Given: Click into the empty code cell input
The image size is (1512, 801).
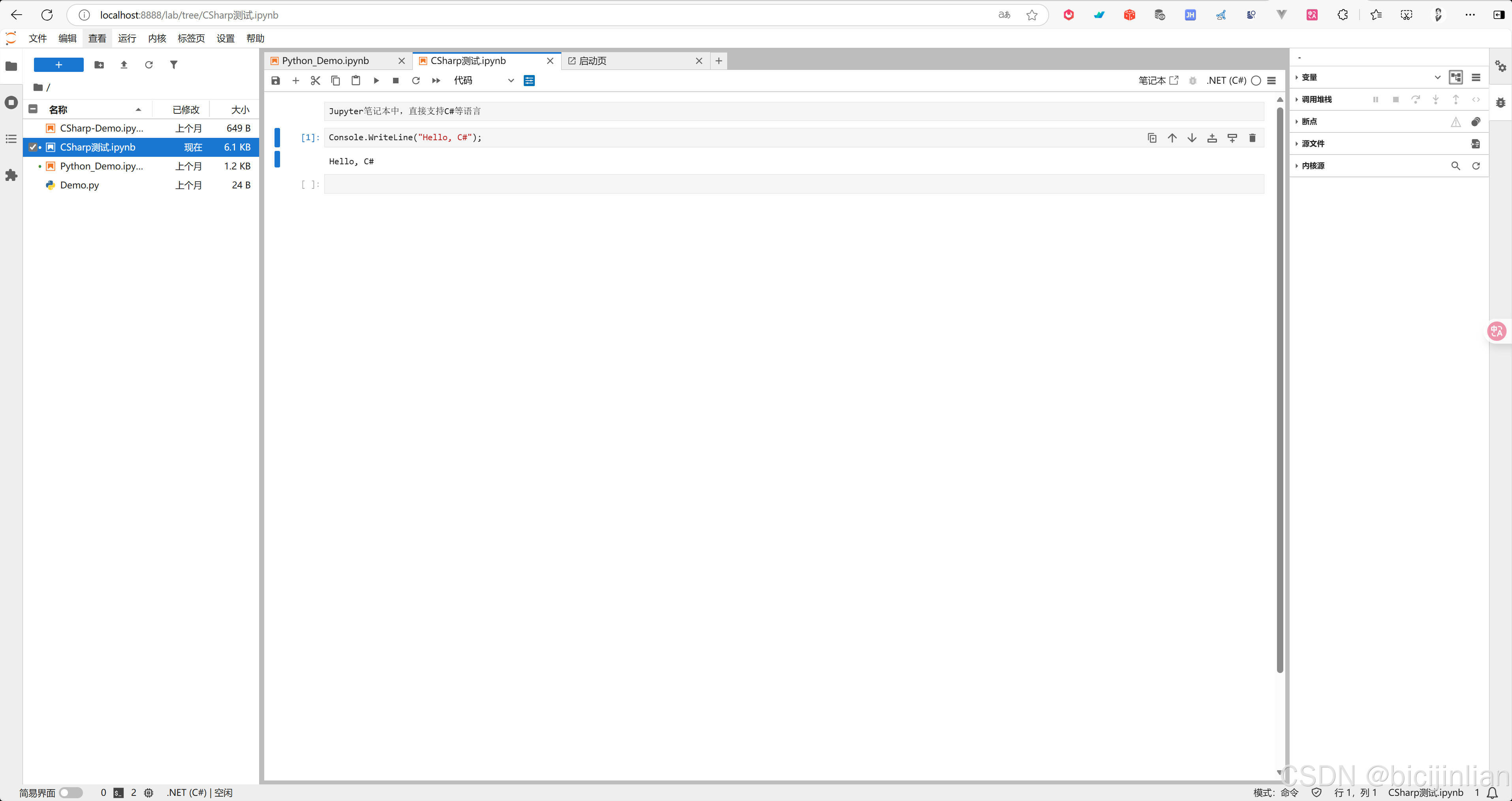Looking at the screenshot, I should [x=792, y=184].
